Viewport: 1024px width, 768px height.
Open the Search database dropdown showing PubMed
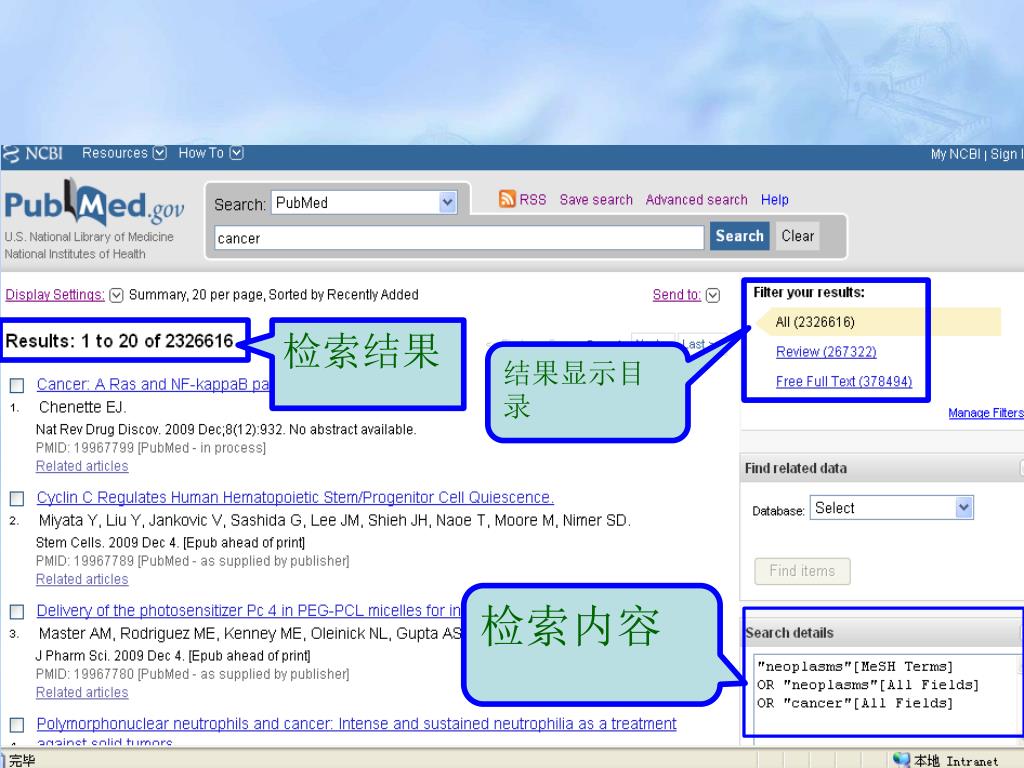[x=364, y=203]
